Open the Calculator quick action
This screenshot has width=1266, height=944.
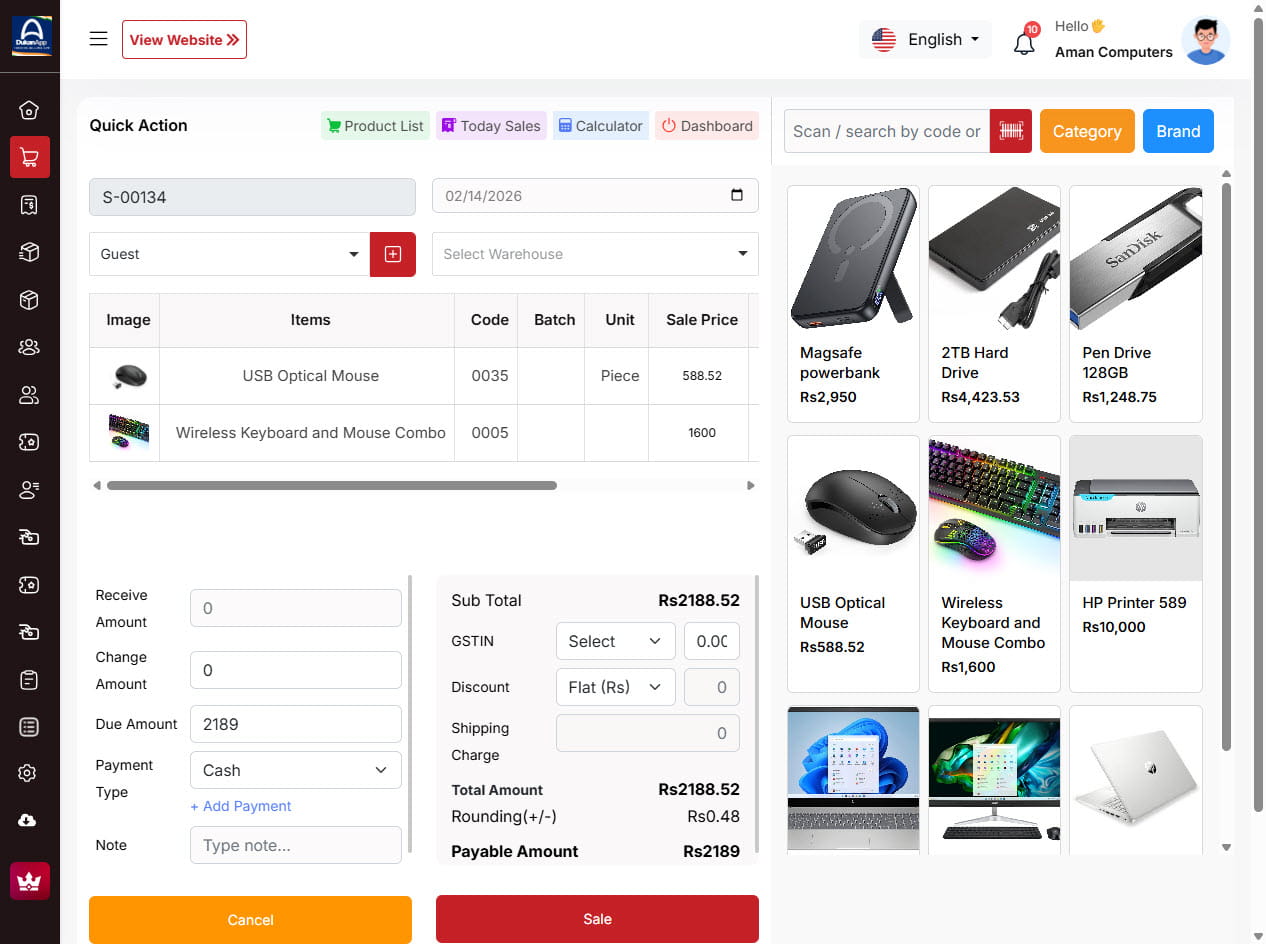coord(600,126)
